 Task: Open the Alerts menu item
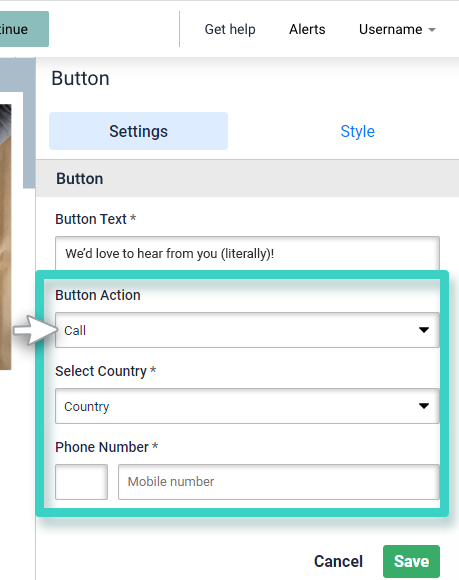(x=307, y=29)
